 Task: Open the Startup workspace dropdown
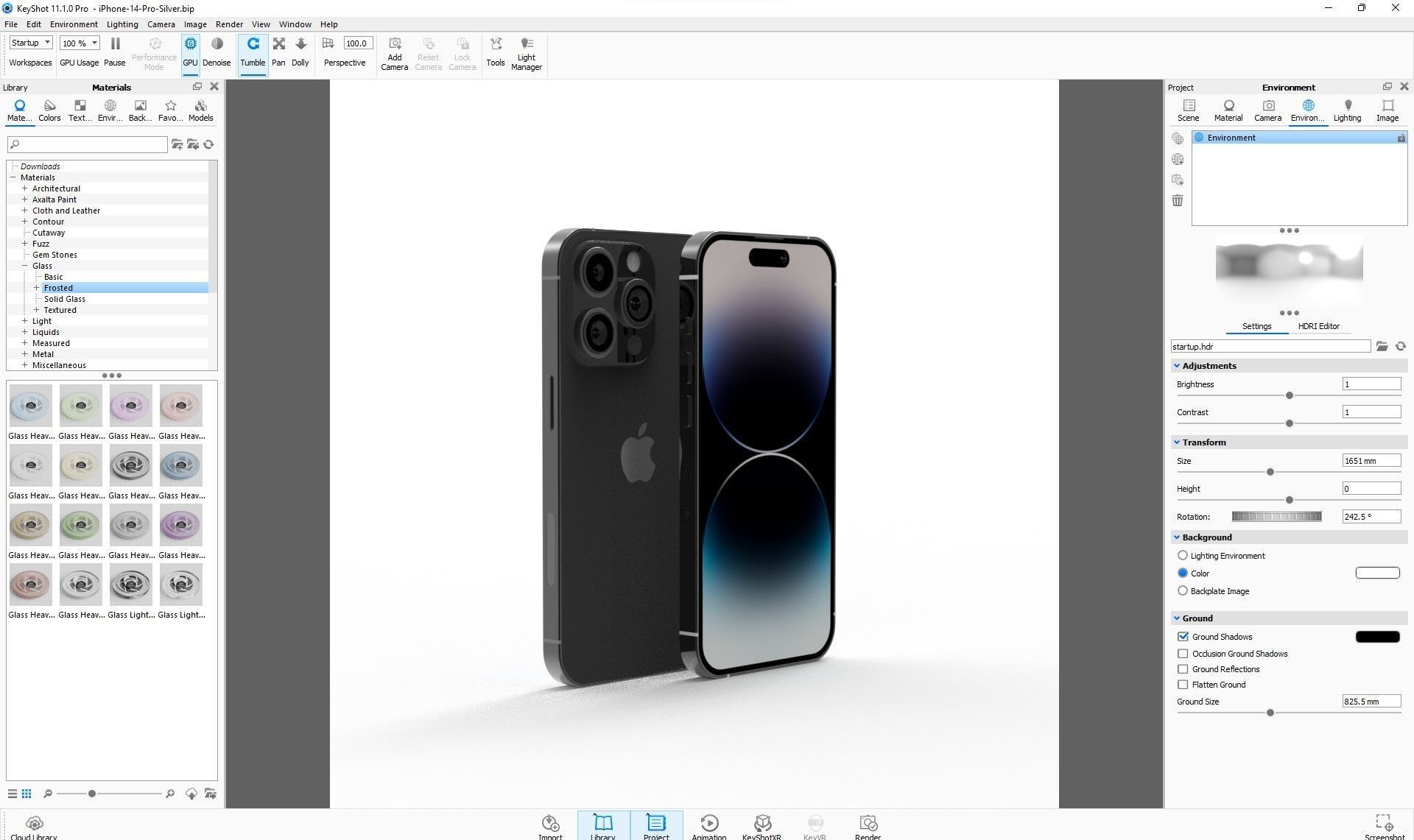tap(31, 43)
